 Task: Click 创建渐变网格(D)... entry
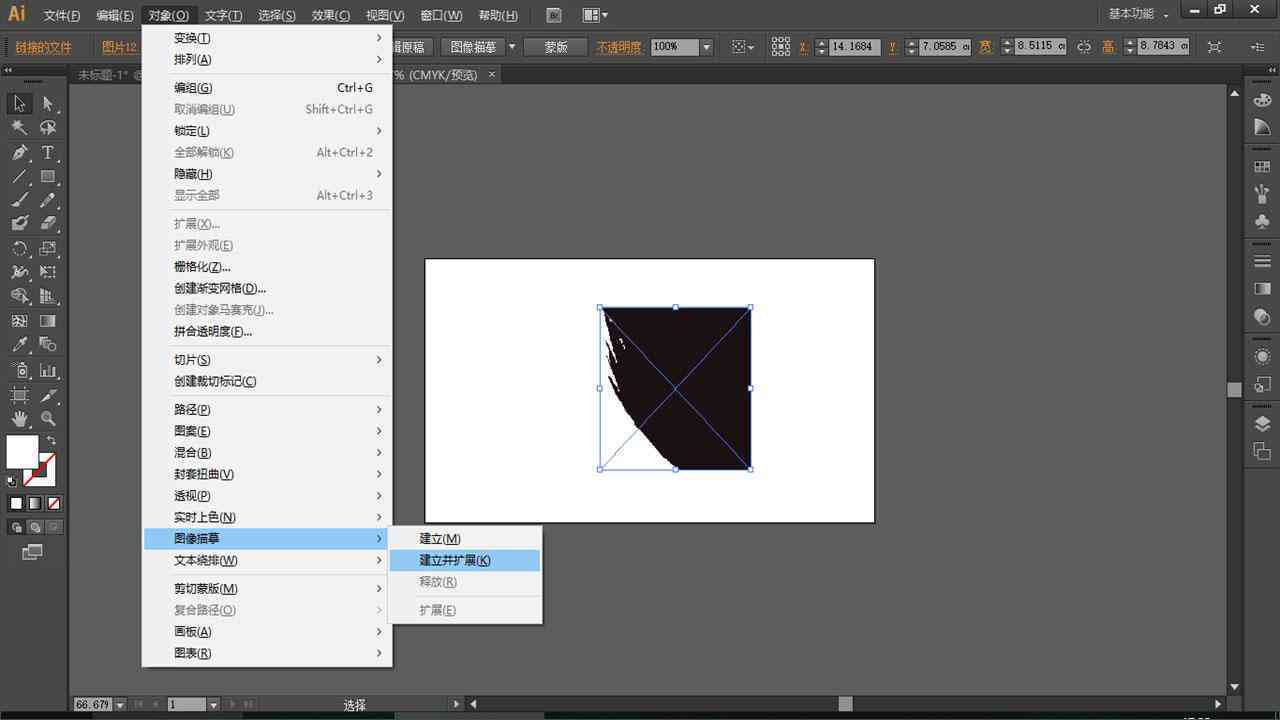coord(267,288)
